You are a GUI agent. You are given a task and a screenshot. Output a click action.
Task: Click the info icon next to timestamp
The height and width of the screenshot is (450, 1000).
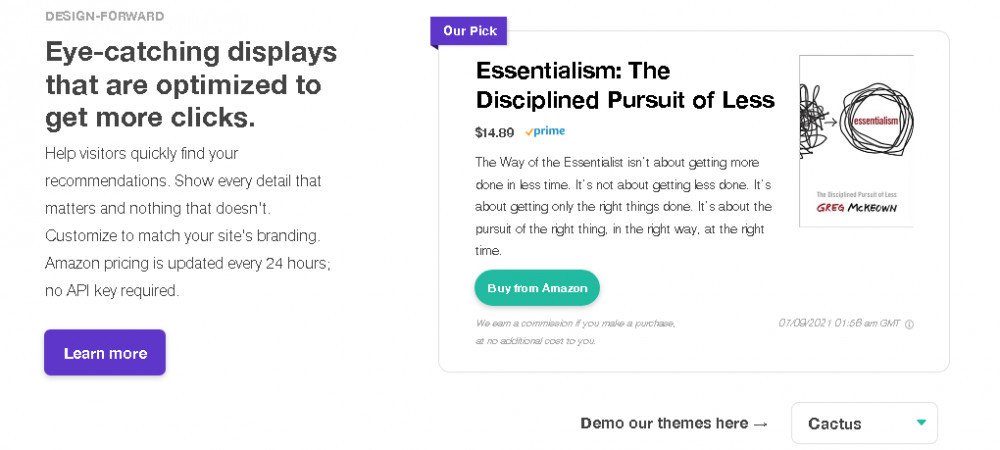[x=909, y=323]
